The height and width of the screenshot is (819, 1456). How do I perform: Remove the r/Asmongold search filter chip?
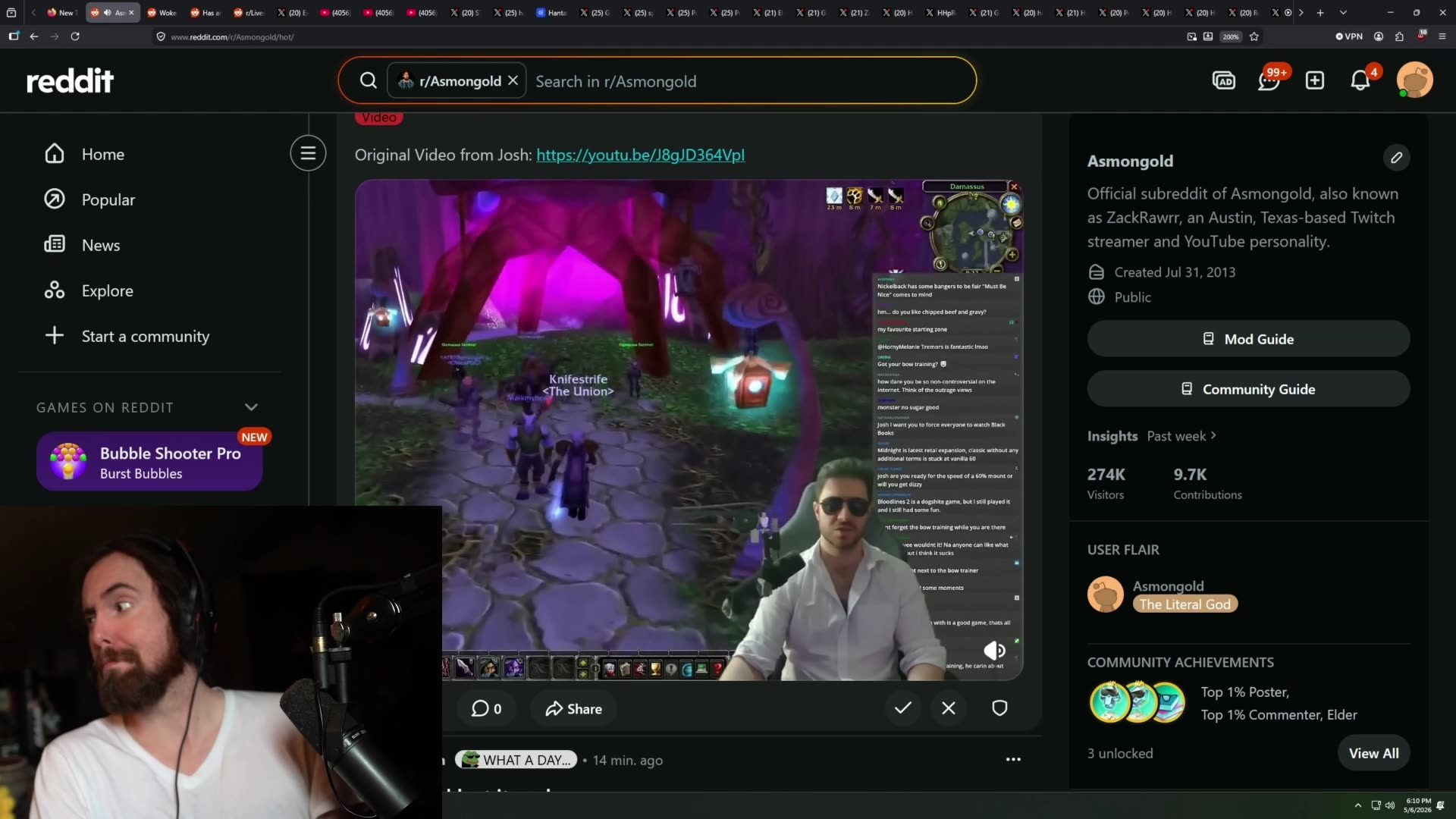pos(513,80)
